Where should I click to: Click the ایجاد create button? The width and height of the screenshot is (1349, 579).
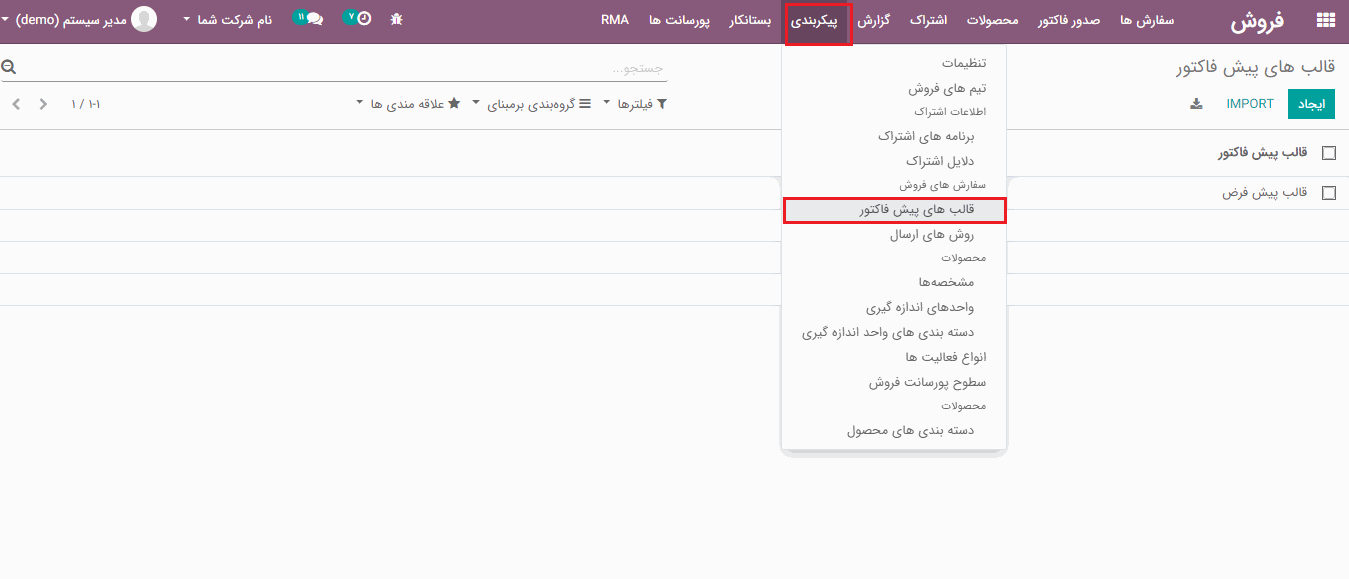coord(1310,103)
